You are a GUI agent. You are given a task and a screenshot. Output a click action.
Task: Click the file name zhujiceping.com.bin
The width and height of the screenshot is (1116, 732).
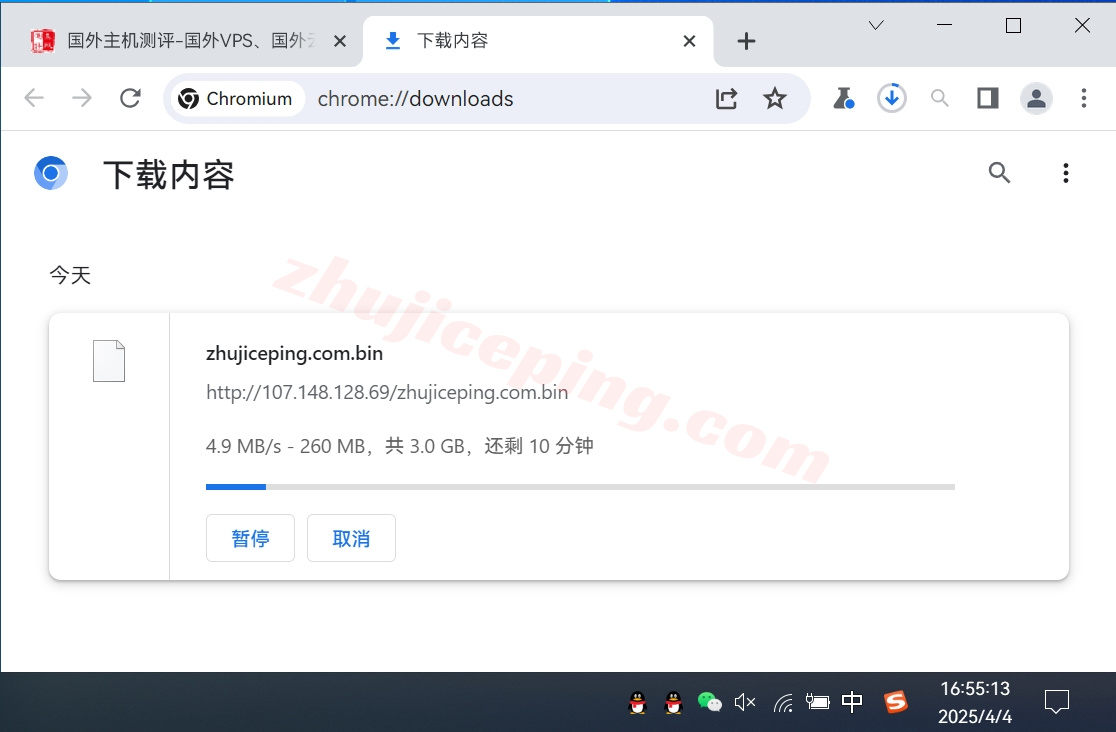(295, 353)
